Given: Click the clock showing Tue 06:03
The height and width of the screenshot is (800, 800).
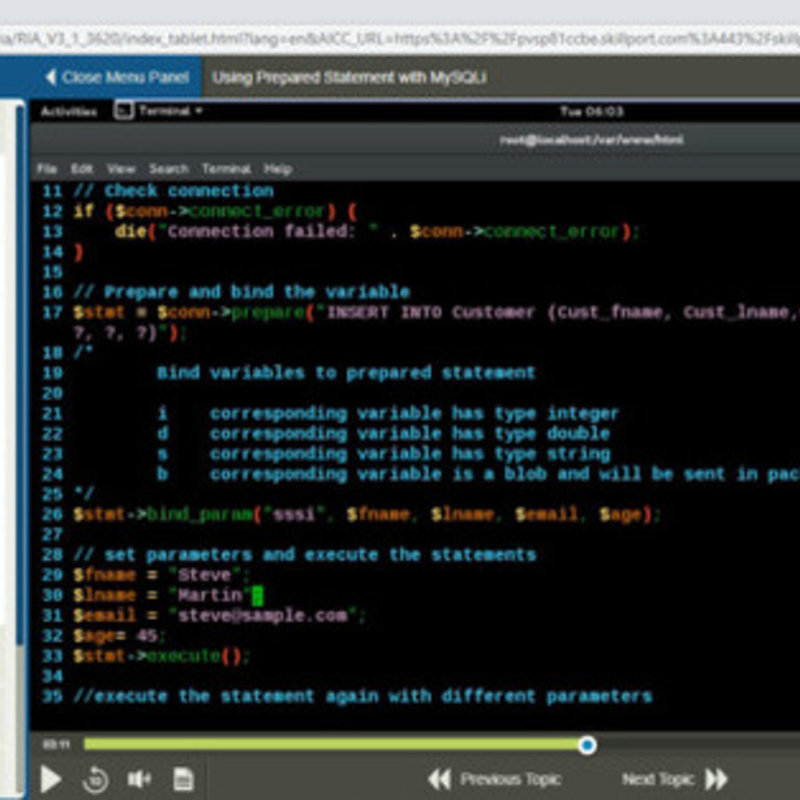Looking at the screenshot, I should [591, 111].
